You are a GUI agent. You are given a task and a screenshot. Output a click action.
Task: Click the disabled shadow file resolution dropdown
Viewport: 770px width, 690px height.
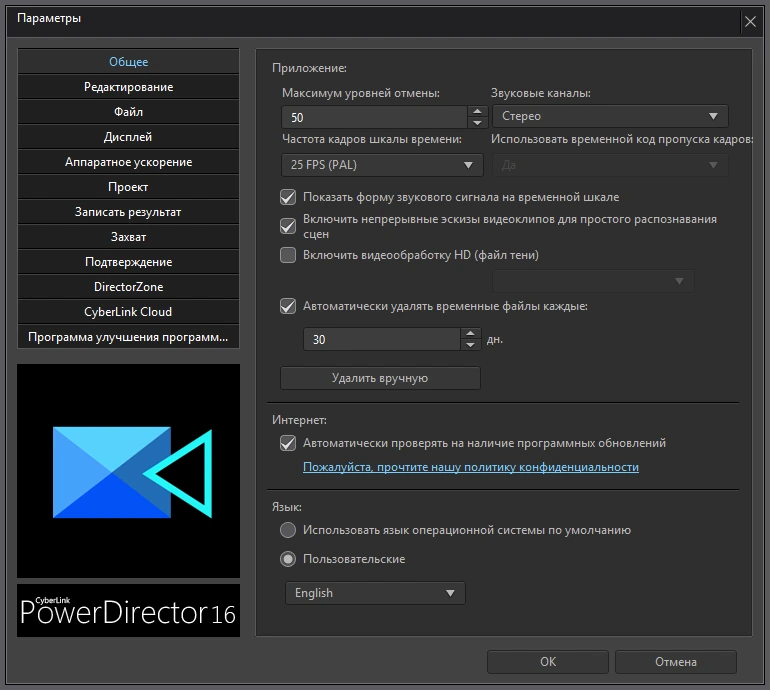pos(593,281)
